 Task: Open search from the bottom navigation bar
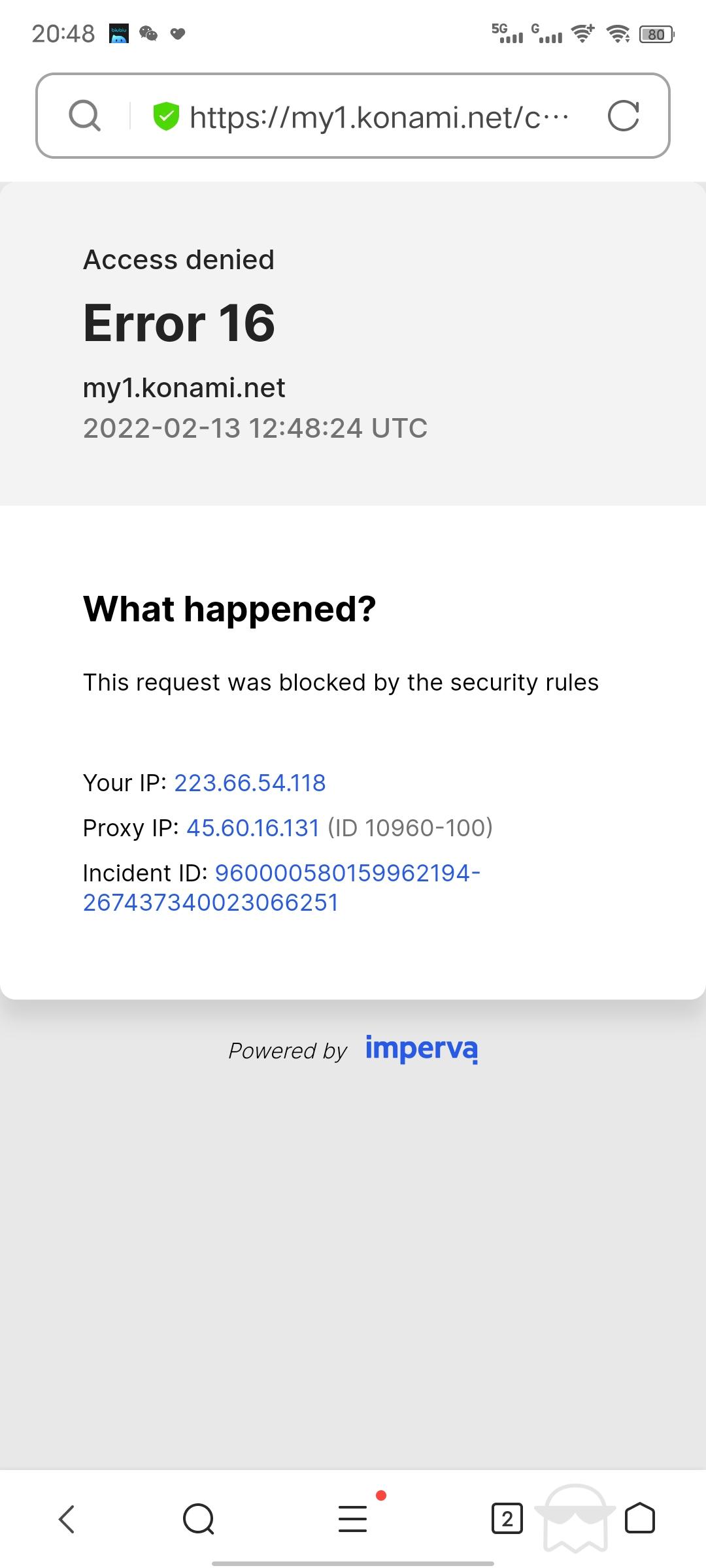[199, 1518]
